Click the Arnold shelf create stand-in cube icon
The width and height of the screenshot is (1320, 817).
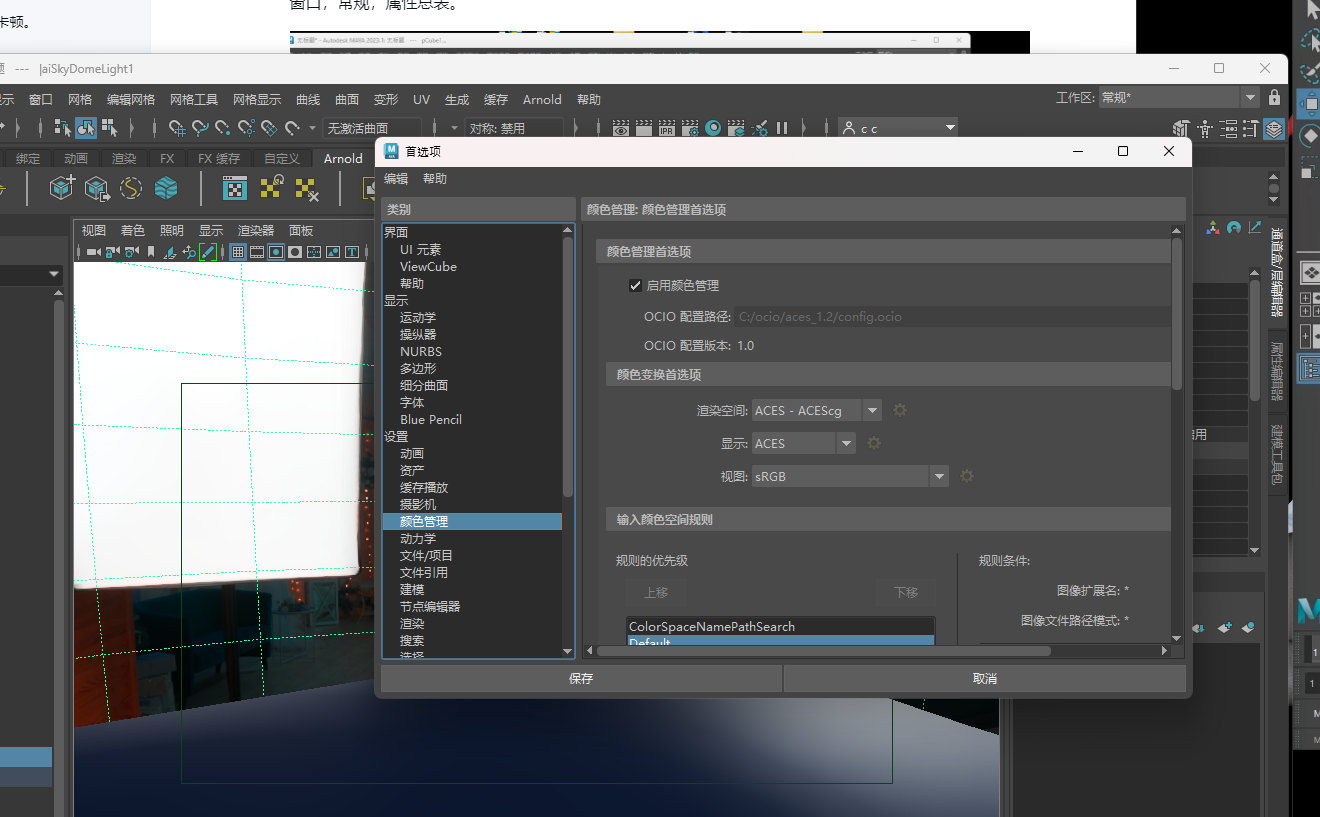pyautogui.click(x=62, y=187)
